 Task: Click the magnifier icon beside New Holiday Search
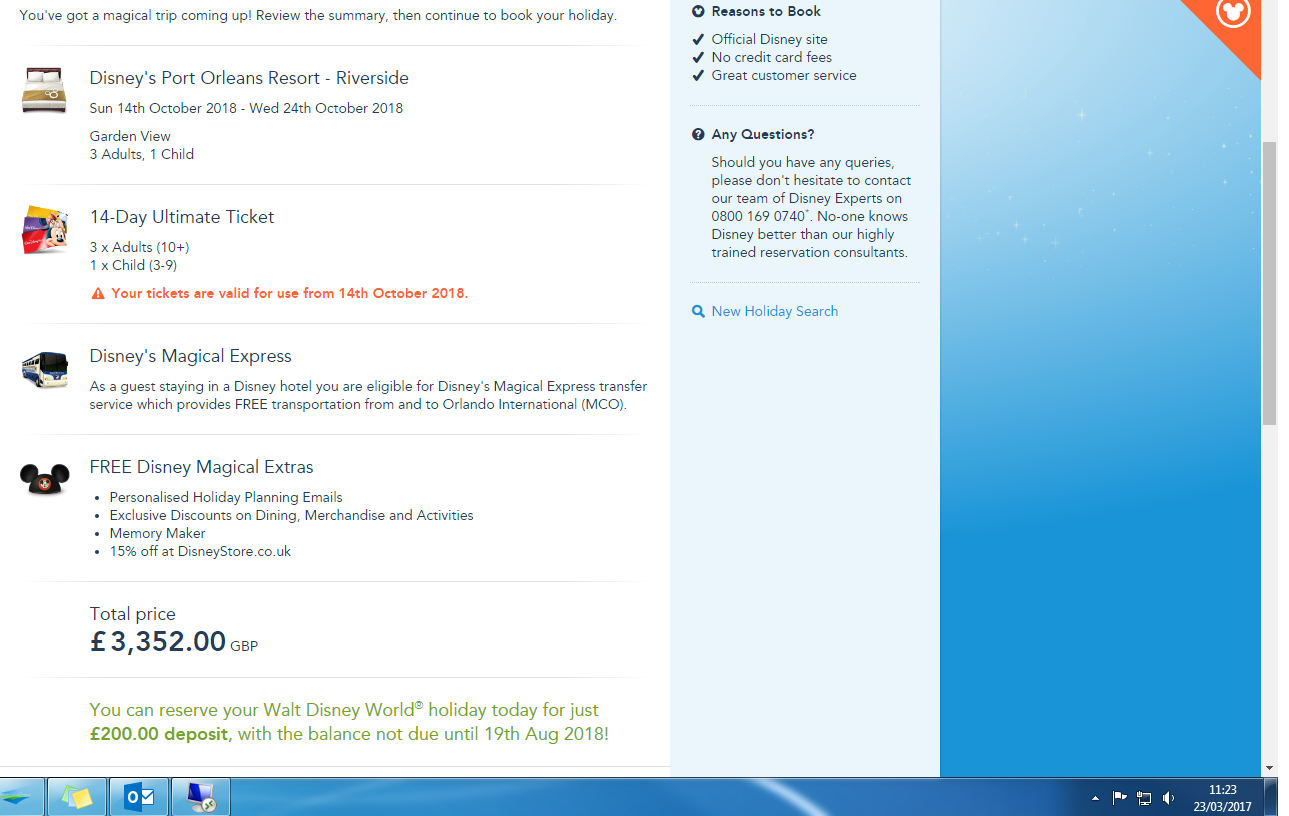tap(698, 312)
